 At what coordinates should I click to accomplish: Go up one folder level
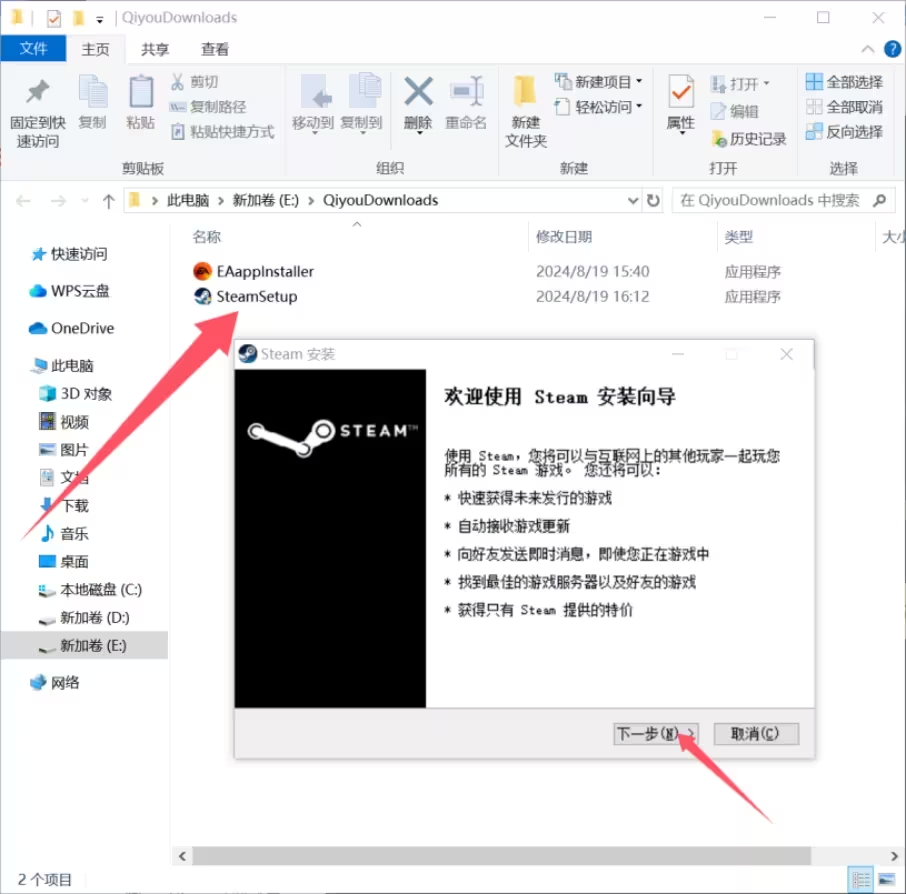(x=108, y=201)
